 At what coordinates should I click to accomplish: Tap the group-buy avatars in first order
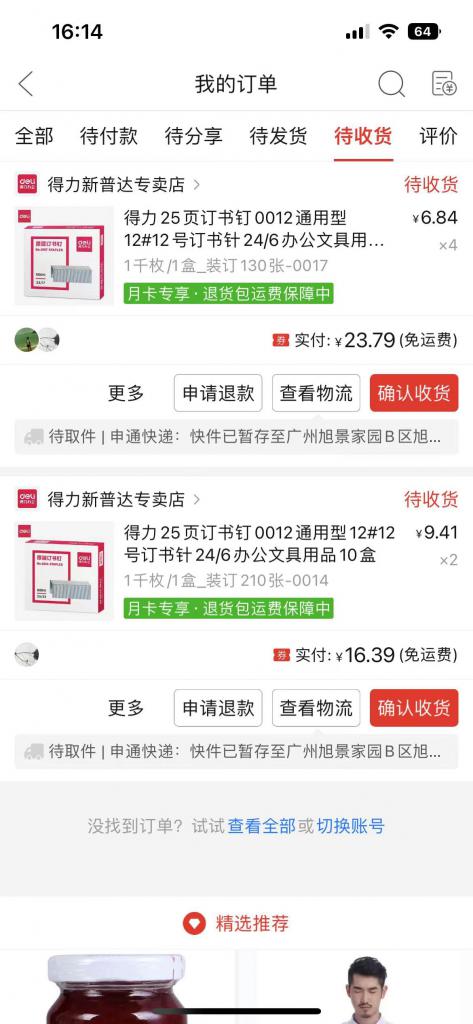[x=37, y=340]
